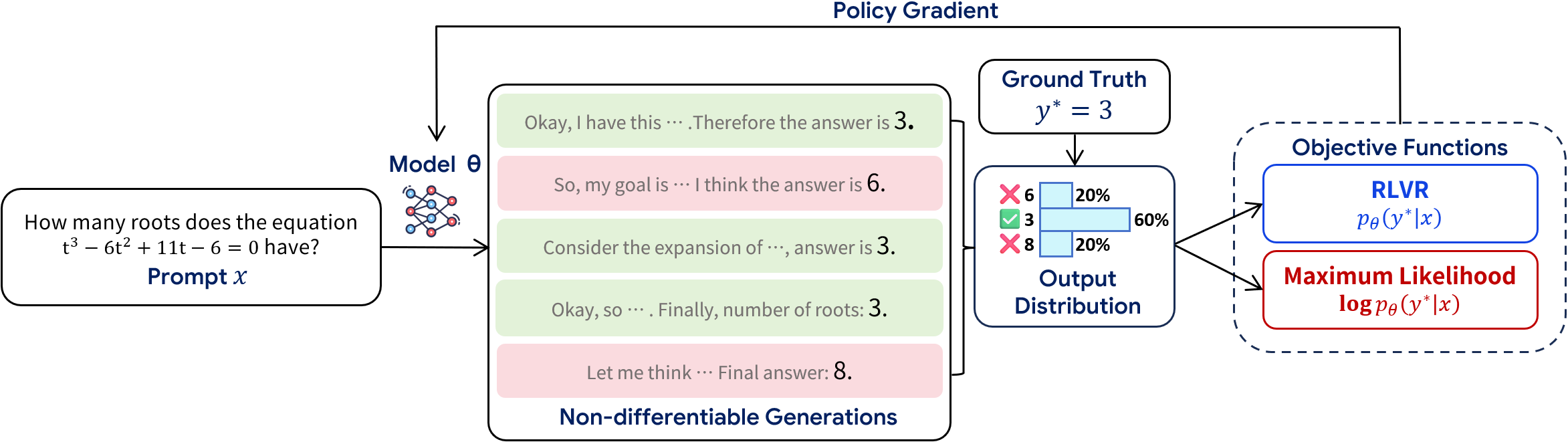
Task: Click the Policy Gradient label
Action: coord(915,11)
